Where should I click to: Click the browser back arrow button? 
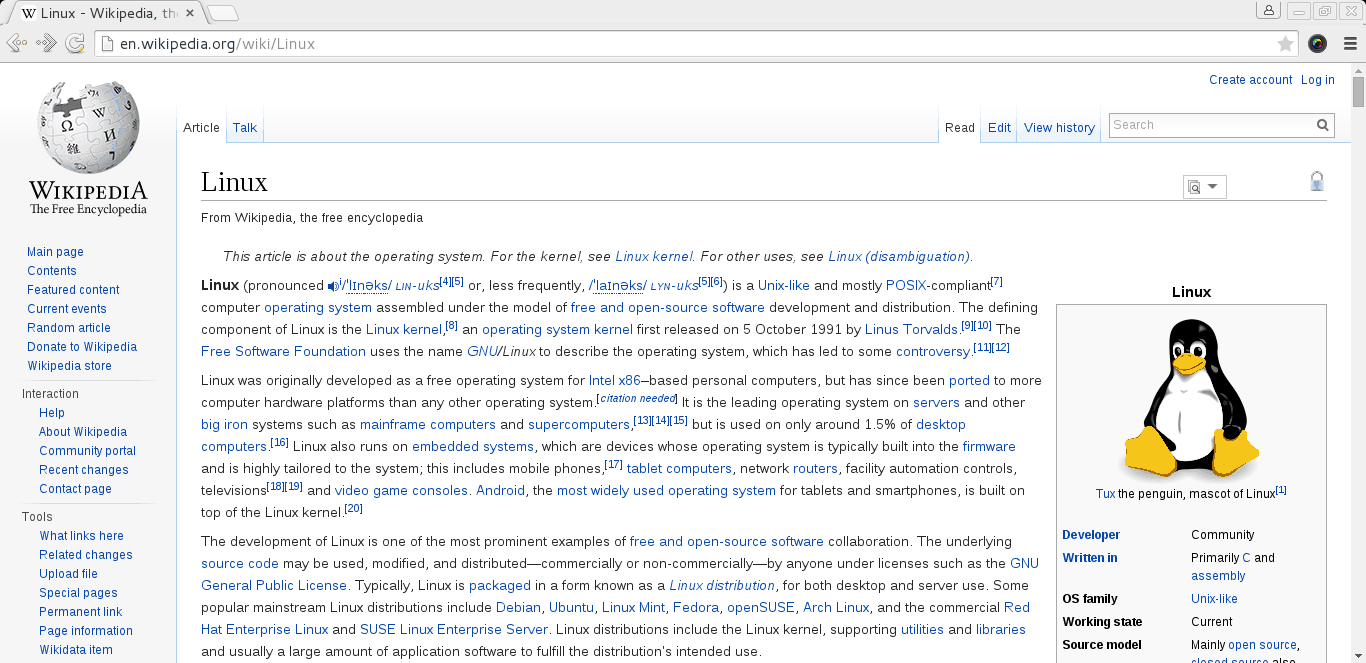(x=16, y=43)
